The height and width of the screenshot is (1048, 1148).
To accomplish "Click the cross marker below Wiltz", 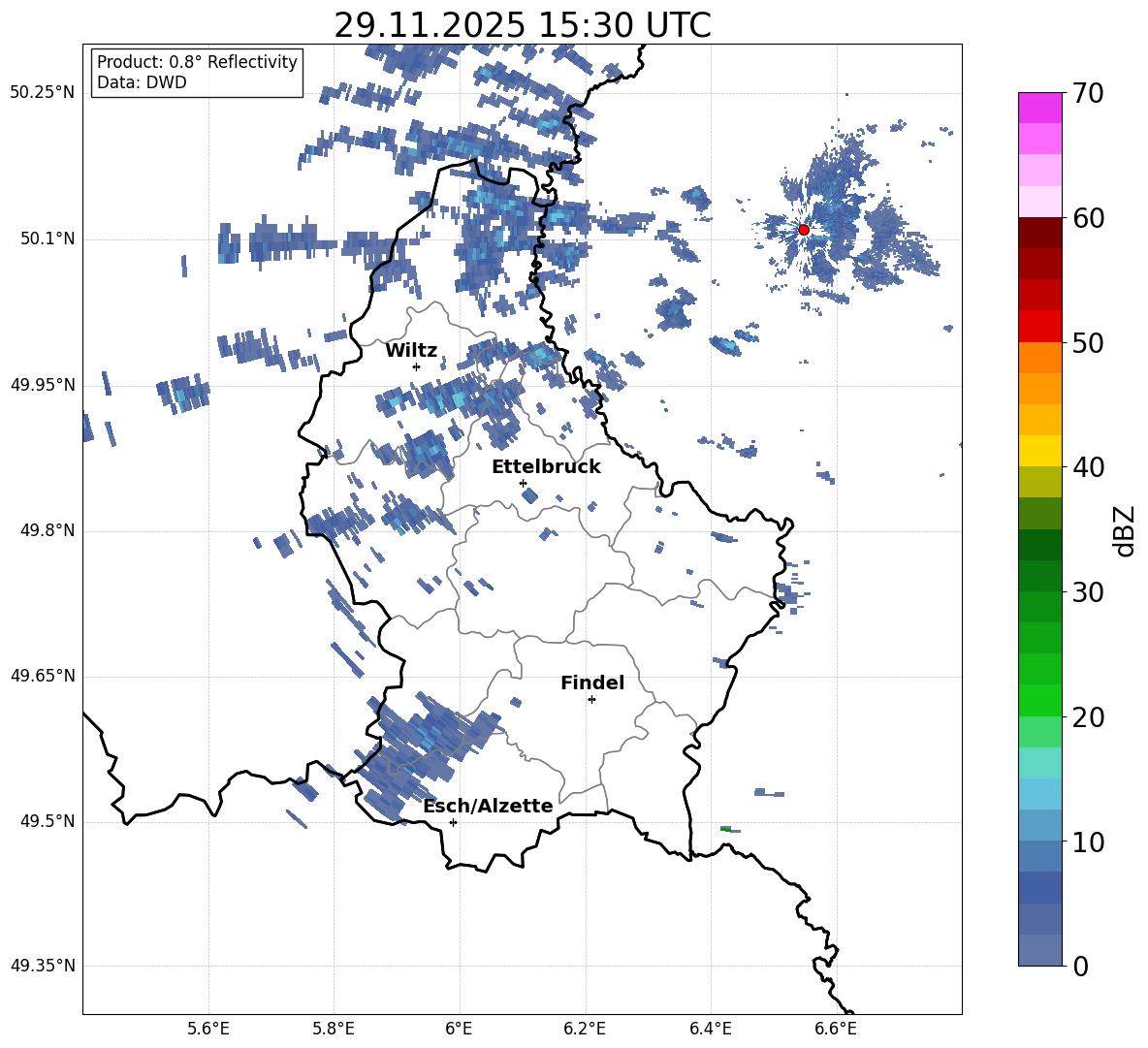I will click(416, 366).
